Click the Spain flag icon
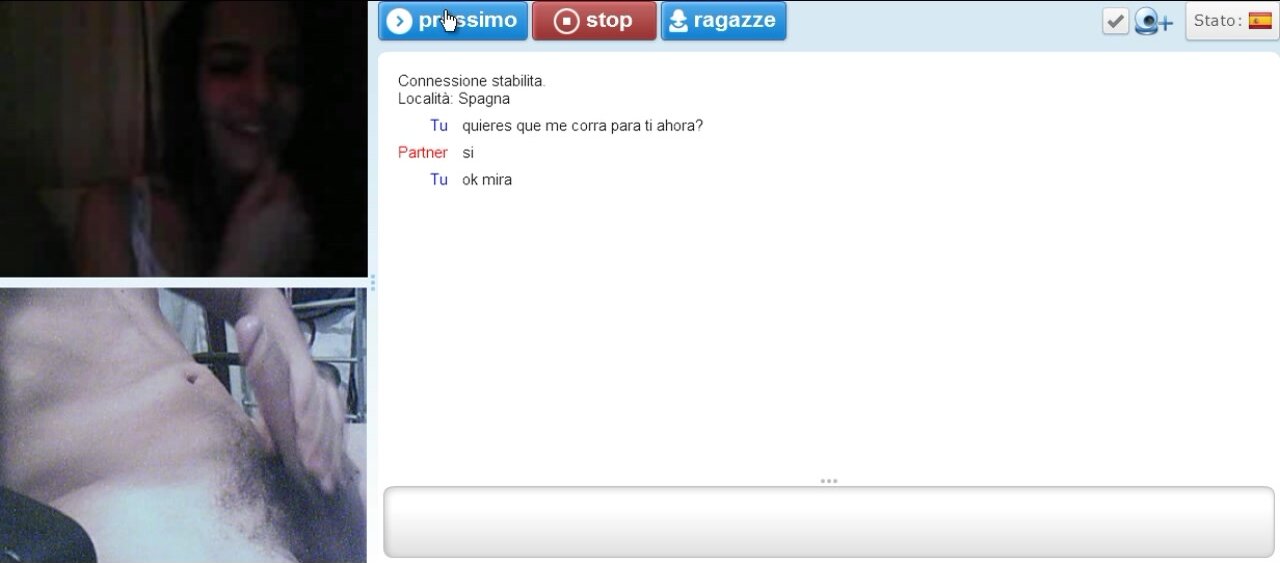Image resolution: width=1280 pixels, height=563 pixels. pos(1259,21)
